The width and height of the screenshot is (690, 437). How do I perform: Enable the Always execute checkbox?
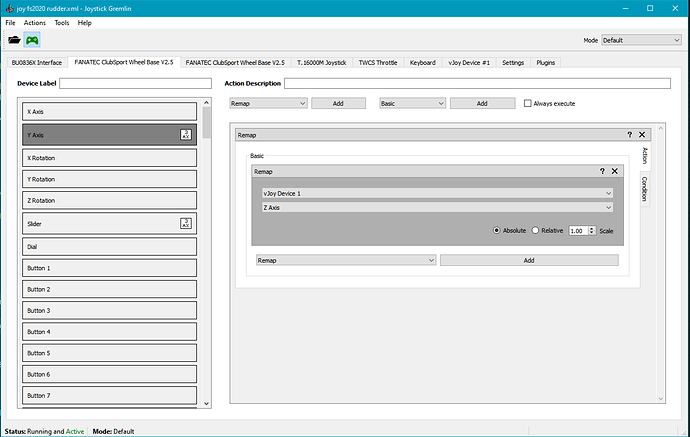(528, 103)
